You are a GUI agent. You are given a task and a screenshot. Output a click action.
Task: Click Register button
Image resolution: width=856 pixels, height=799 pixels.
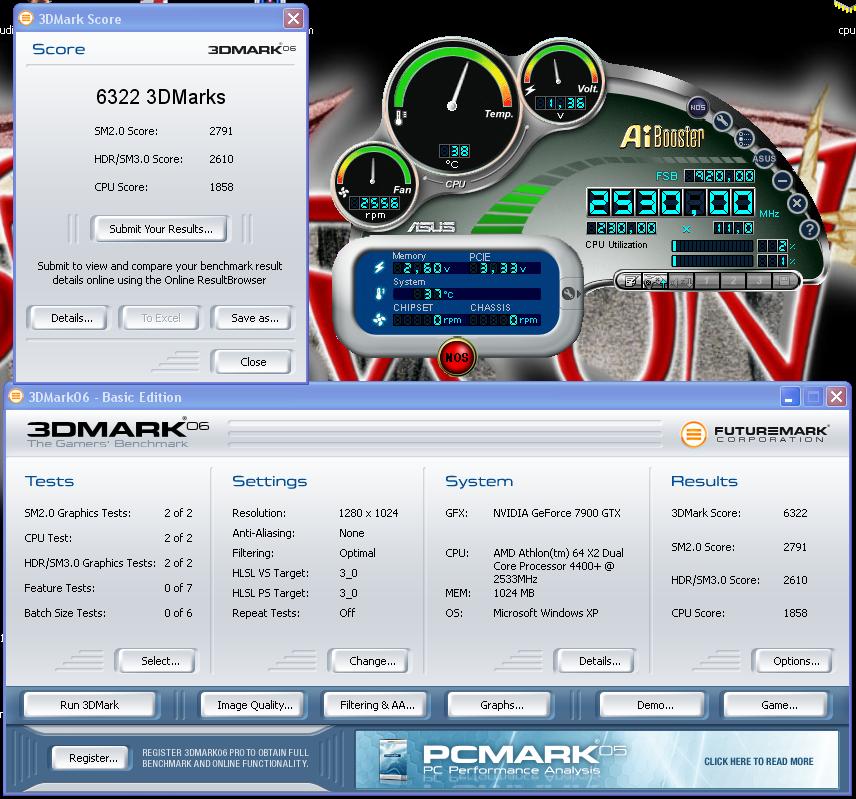(93, 758)
